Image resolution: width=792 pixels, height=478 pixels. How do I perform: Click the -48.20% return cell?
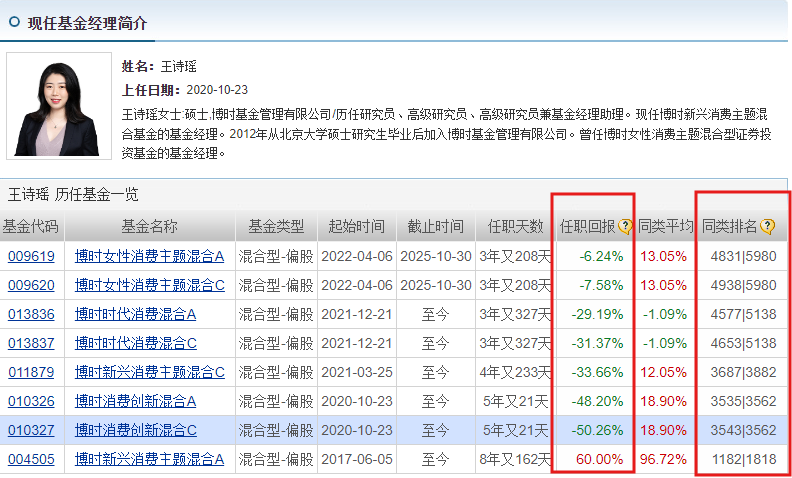[598, 402]
